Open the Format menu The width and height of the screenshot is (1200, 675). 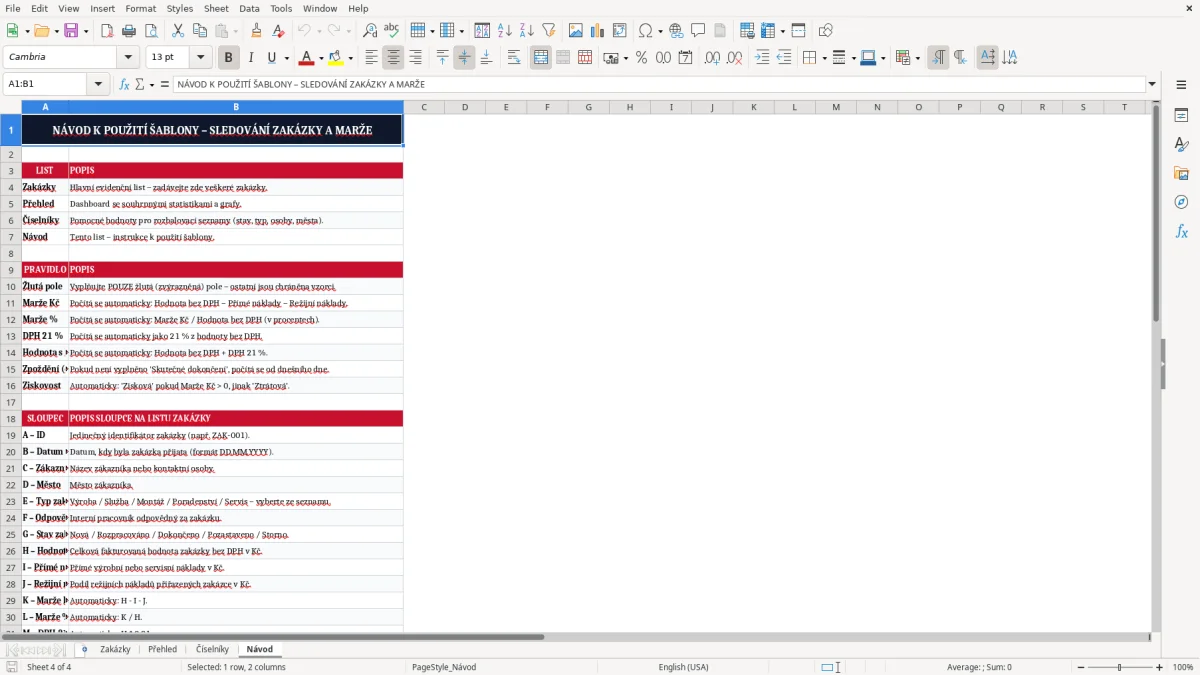[140, 8]
